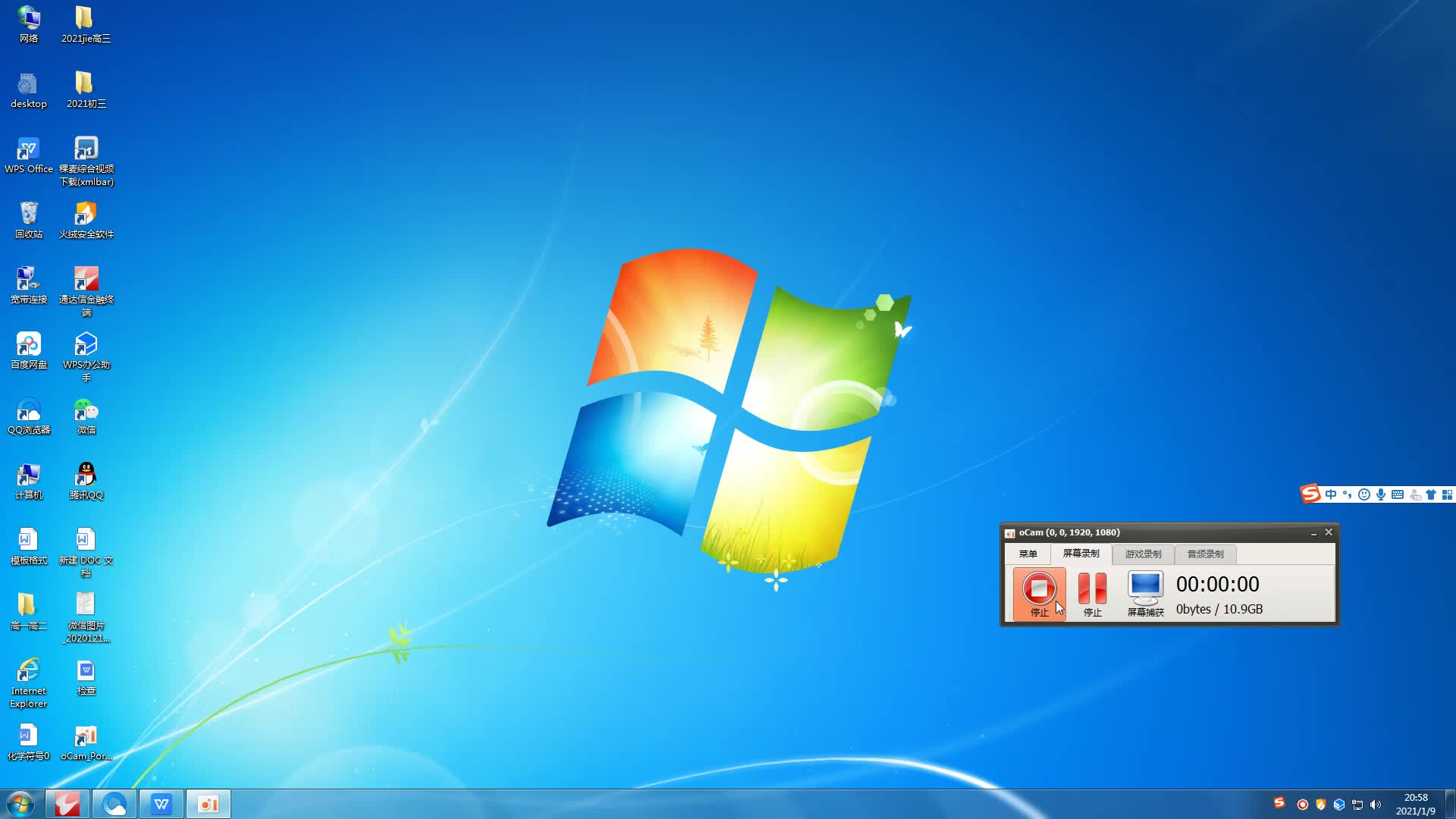Select the 新建 DOC 文档 file on desktop
The height and width of the screenshot is (819, 1456).
tap(86, 552)
